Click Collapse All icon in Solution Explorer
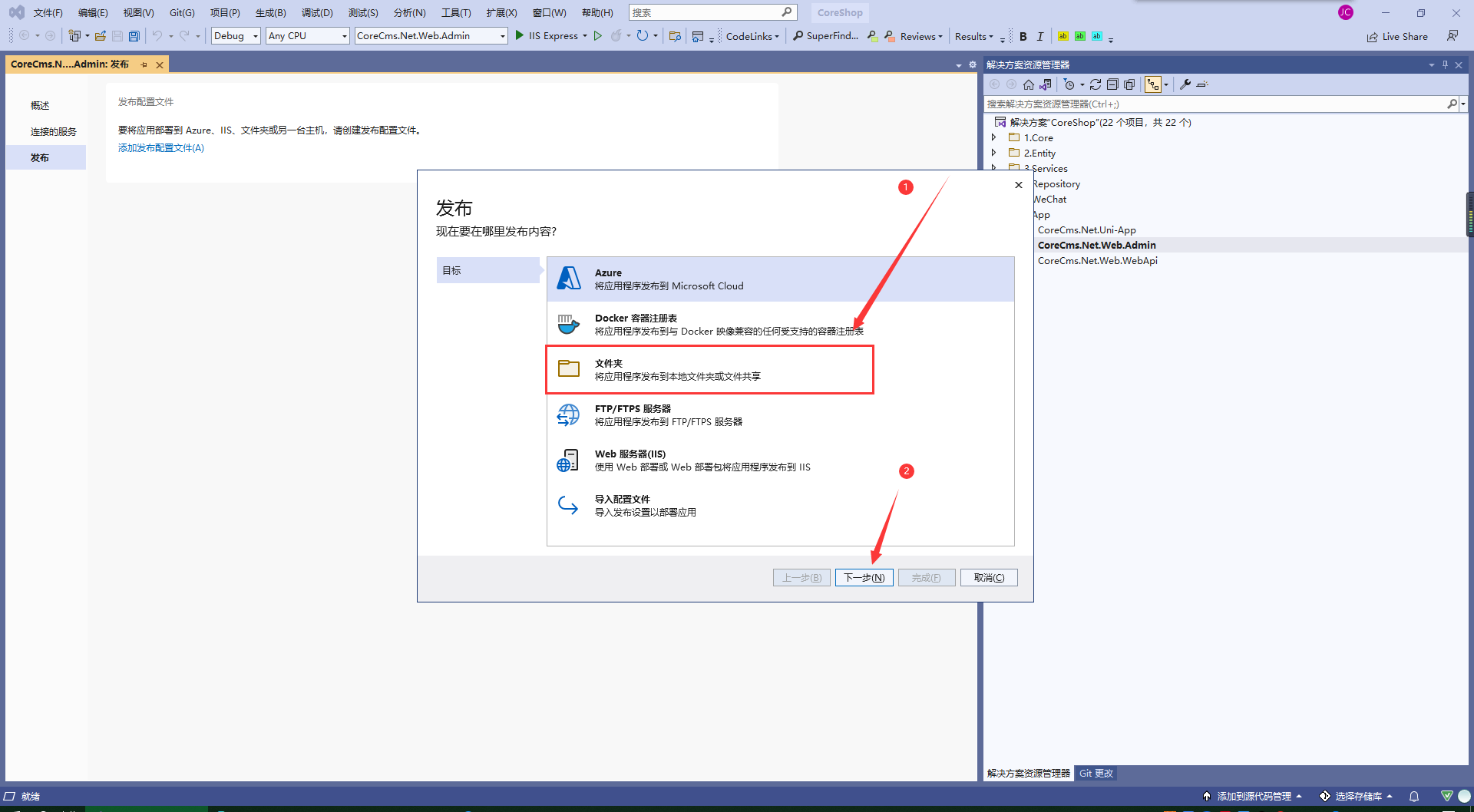 pyautogui.click(x=1112, y=84)
